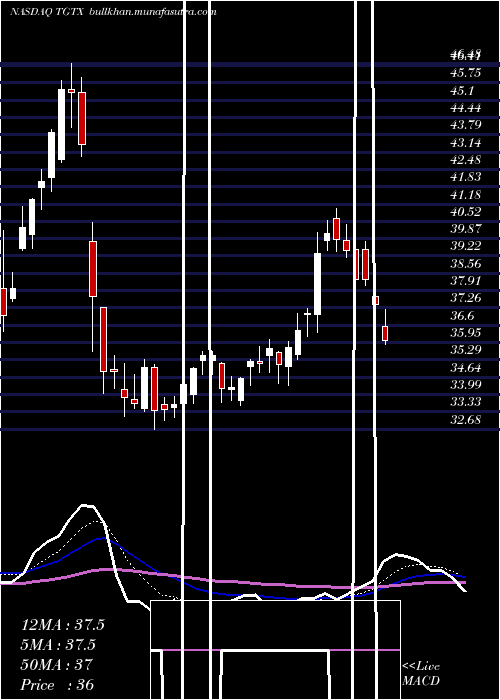Screen dimensions: 500x700
Task: Select the 39.22 price axis label
Action: click(x=466, y=246)
